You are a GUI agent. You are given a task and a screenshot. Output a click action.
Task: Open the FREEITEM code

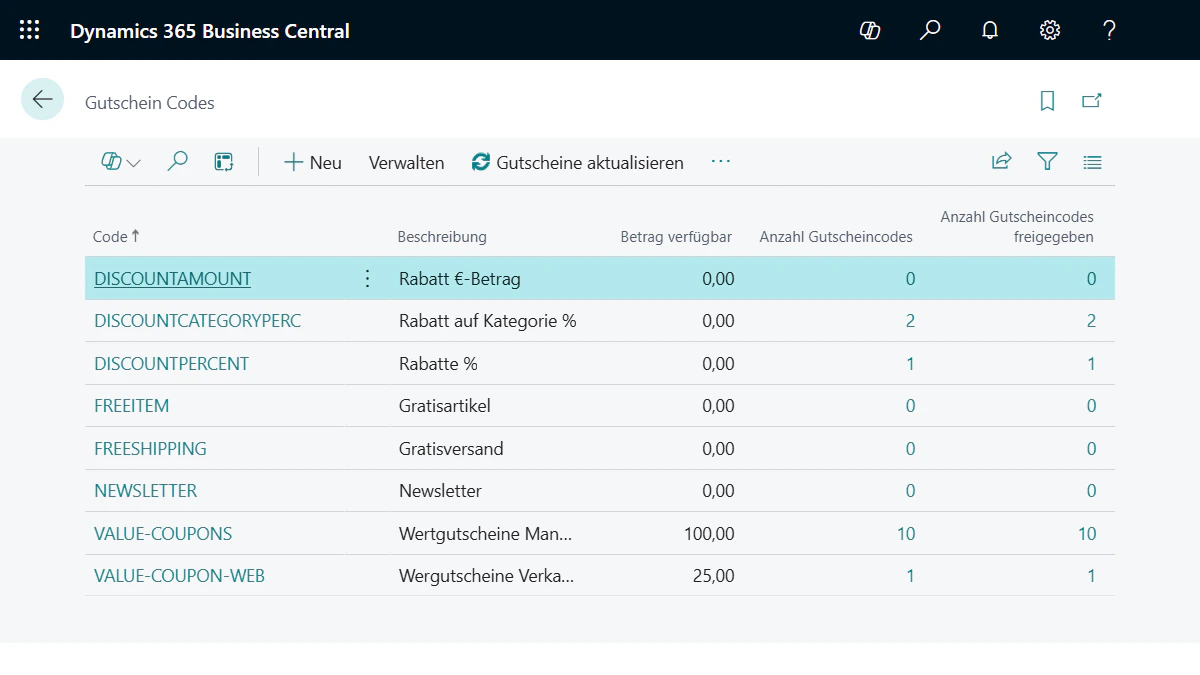point(131,406)
